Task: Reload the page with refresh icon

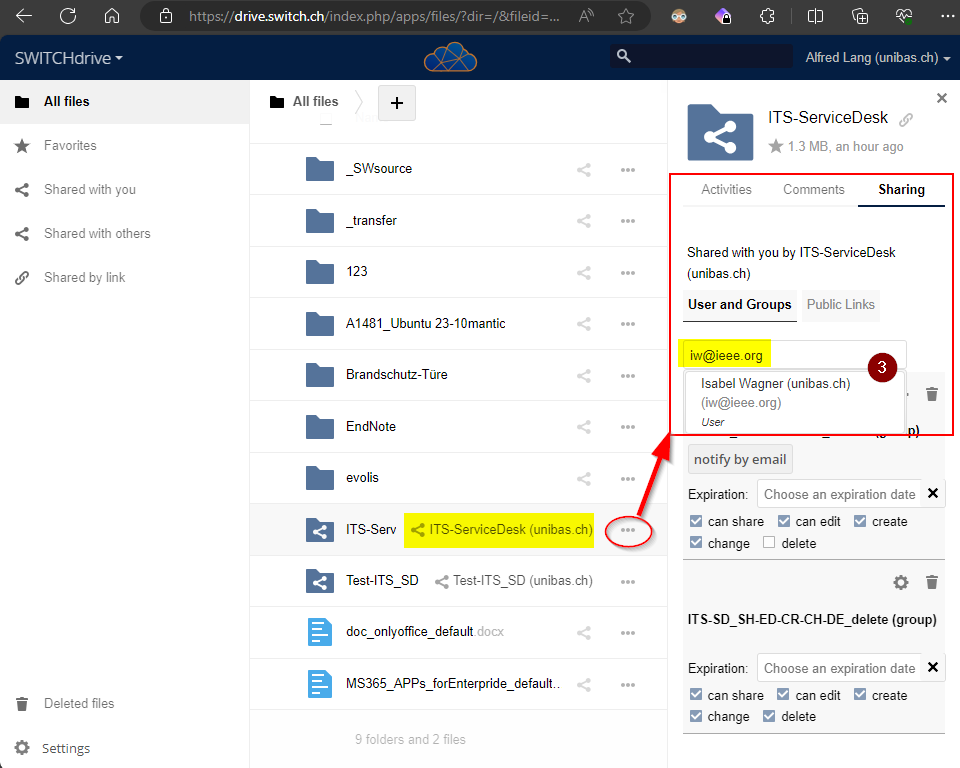Action: [68, 16]
